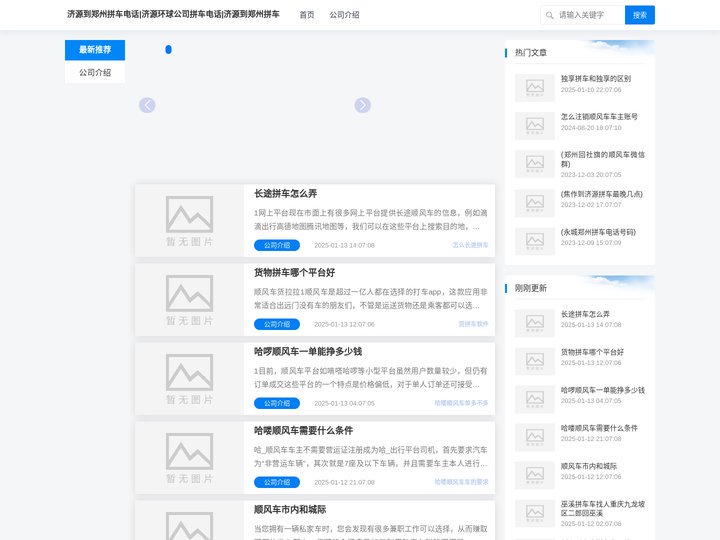Click the blue 搜索 button
The width and height of the screenshot is (720, 540).
coord(640,15)
